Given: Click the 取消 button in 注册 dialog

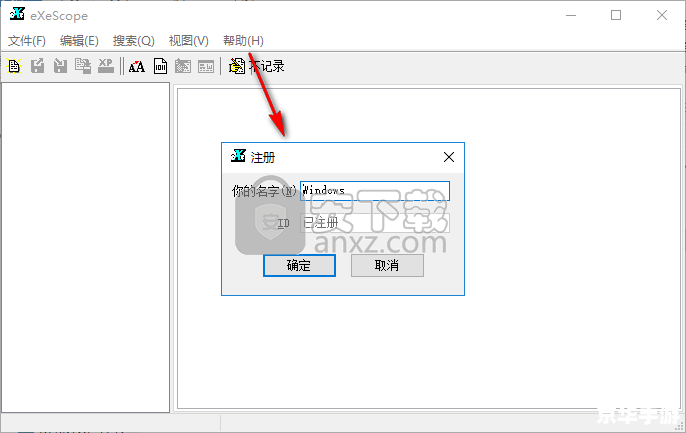Looking at the screenshot, I should pyautogui.click(x=387, y=265).
